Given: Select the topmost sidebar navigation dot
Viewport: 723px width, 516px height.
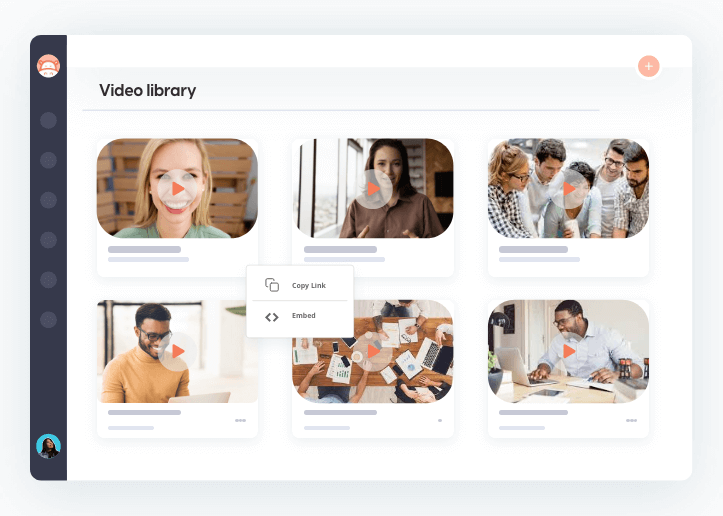Looking at the screenshot, I should [x=48, y=120].
